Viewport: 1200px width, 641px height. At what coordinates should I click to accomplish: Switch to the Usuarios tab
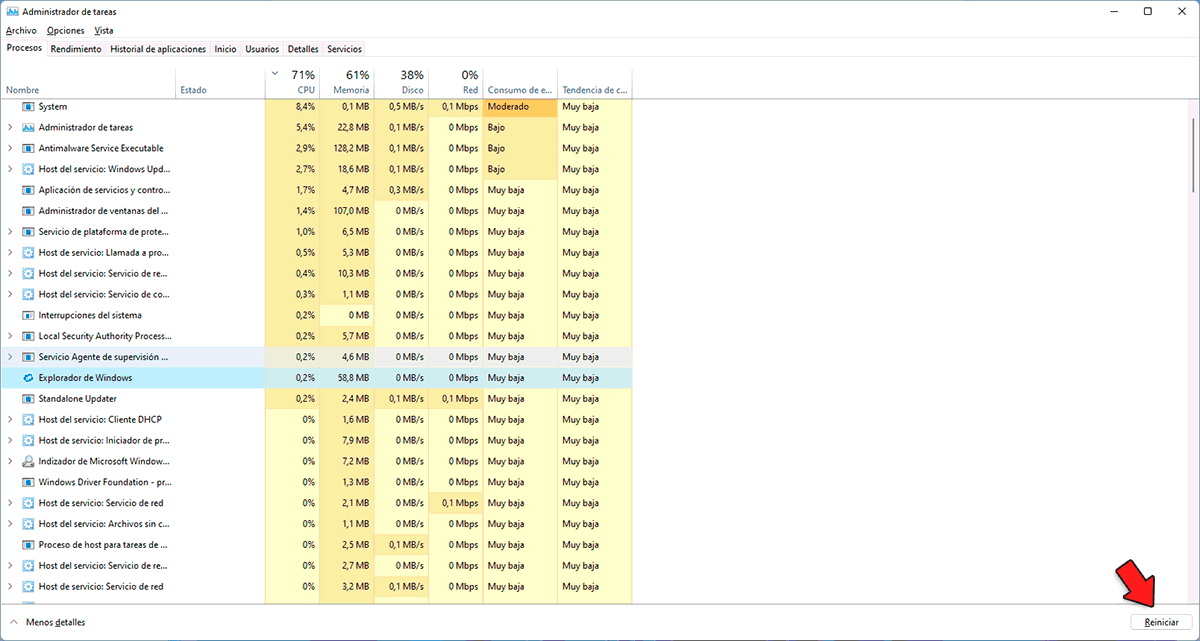pos(263,49)
